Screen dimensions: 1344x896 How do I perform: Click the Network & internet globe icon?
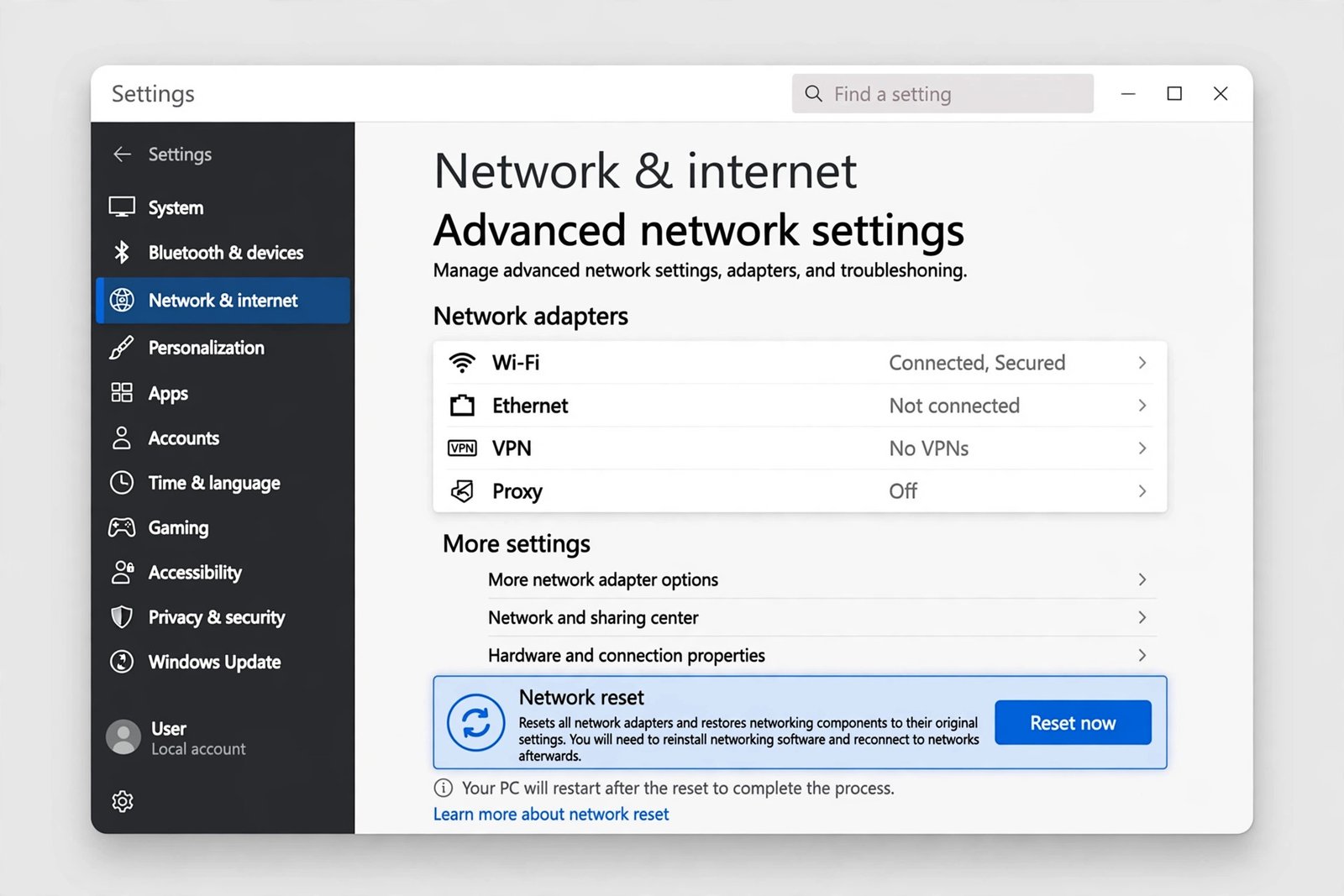[x=122, y=301]
